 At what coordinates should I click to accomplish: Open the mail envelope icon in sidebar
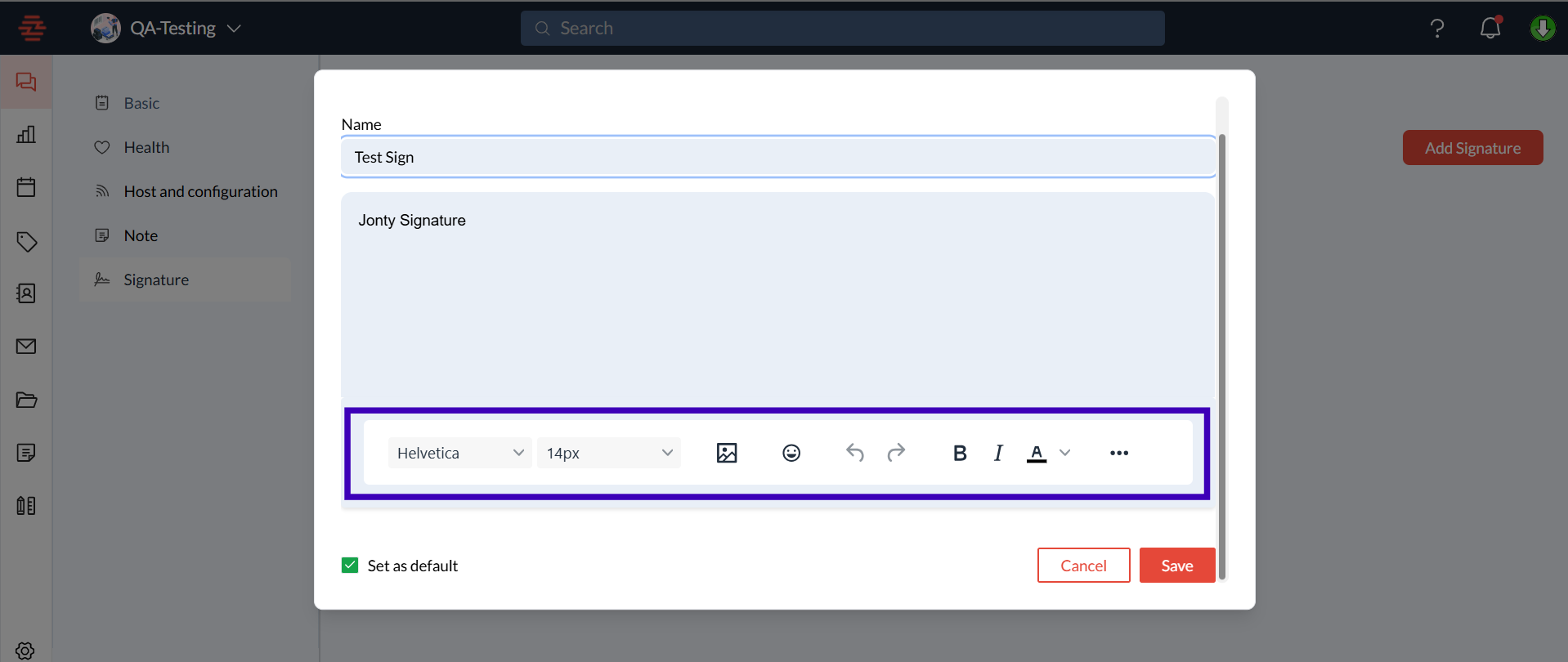click(x=26, y=347)
